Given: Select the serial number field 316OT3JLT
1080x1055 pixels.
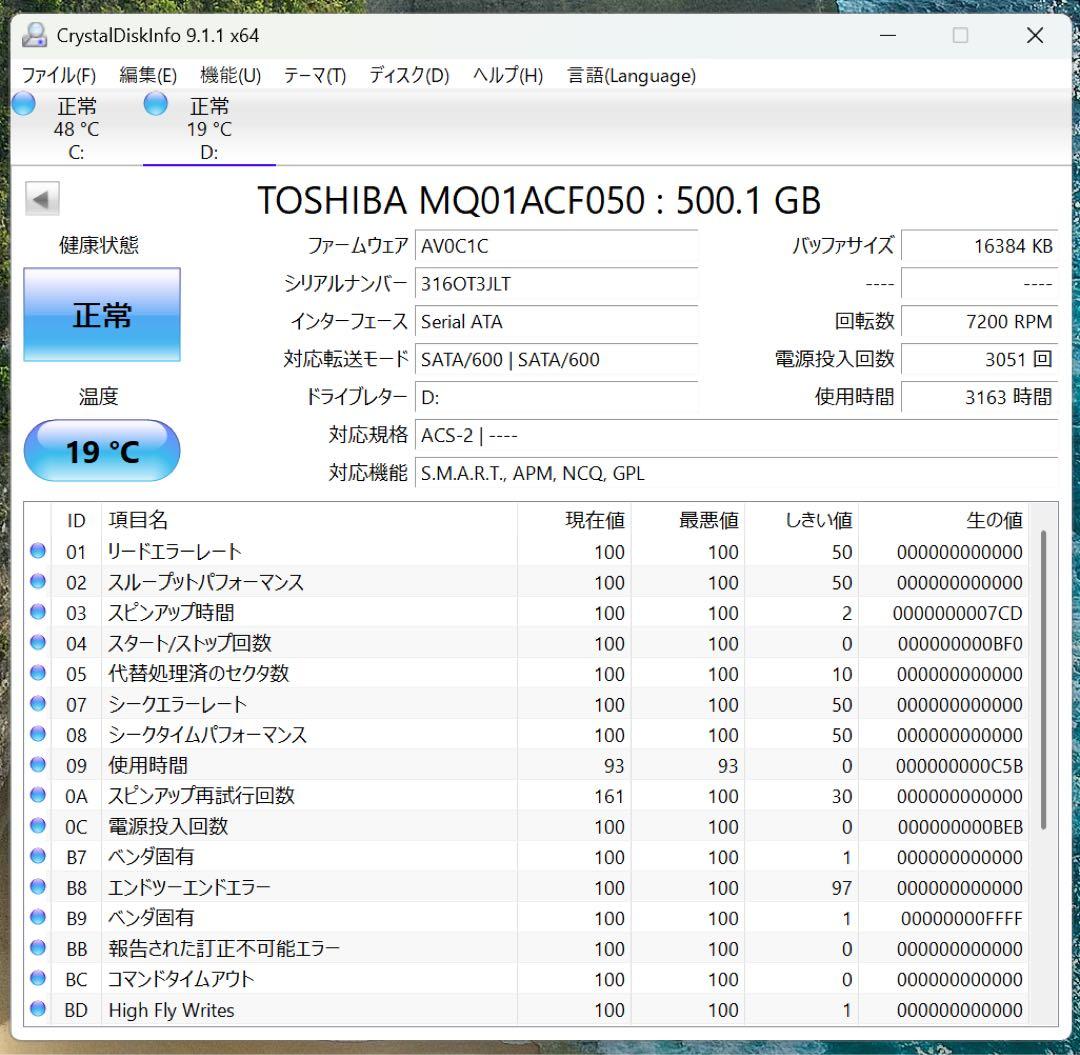Looking at the screenshot, I should 557,284.
